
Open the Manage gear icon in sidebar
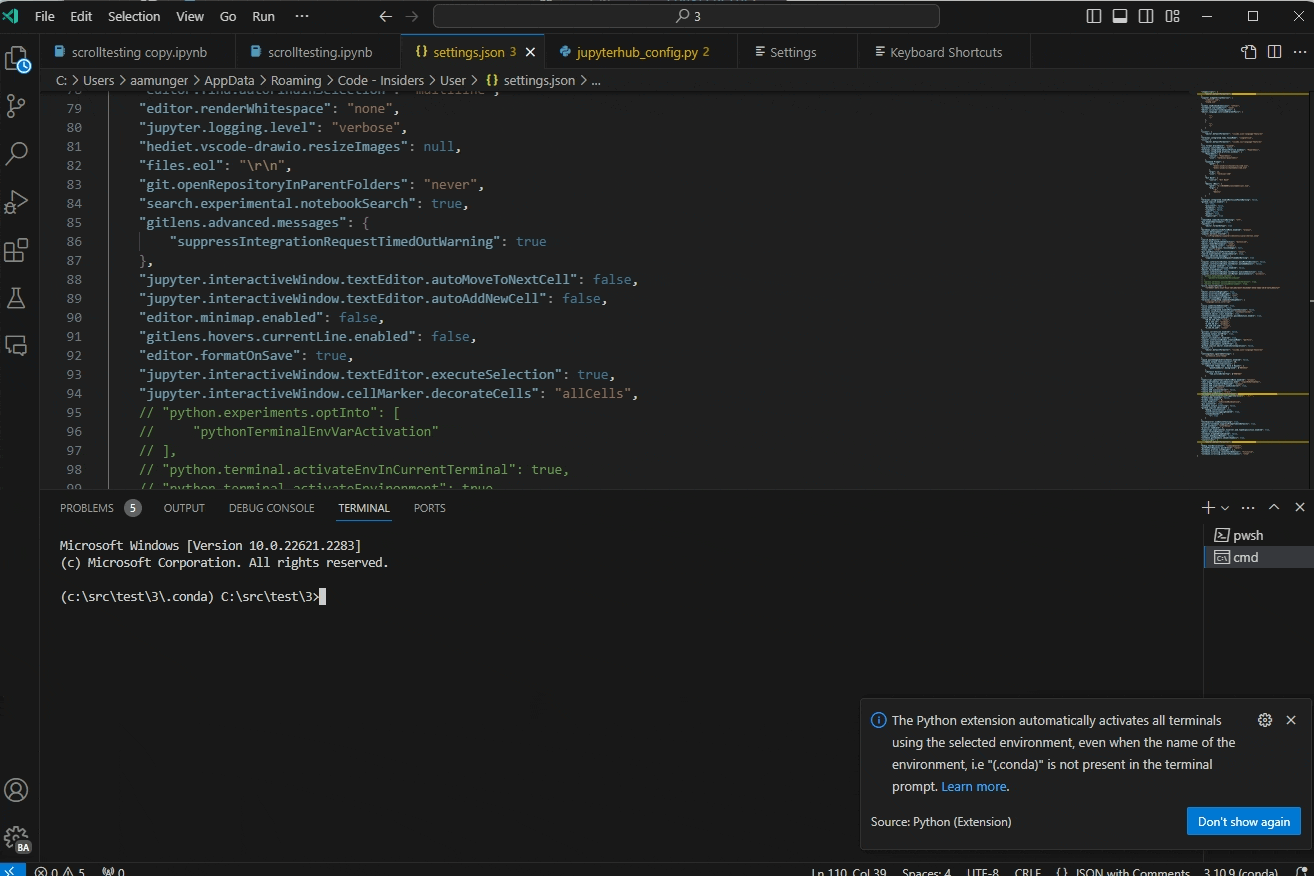coord(16,838)
